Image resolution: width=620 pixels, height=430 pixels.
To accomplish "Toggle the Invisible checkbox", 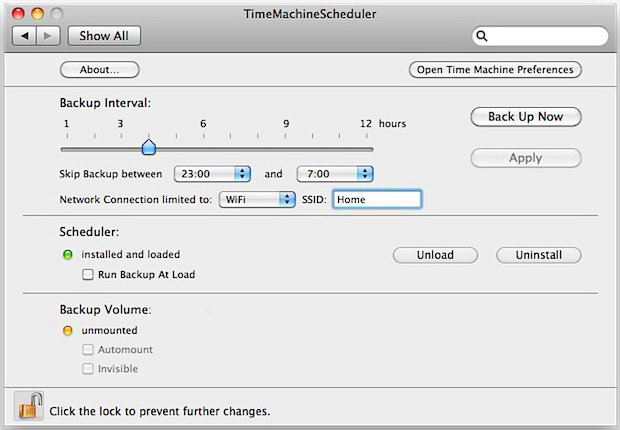I will (x=88, y=369).
